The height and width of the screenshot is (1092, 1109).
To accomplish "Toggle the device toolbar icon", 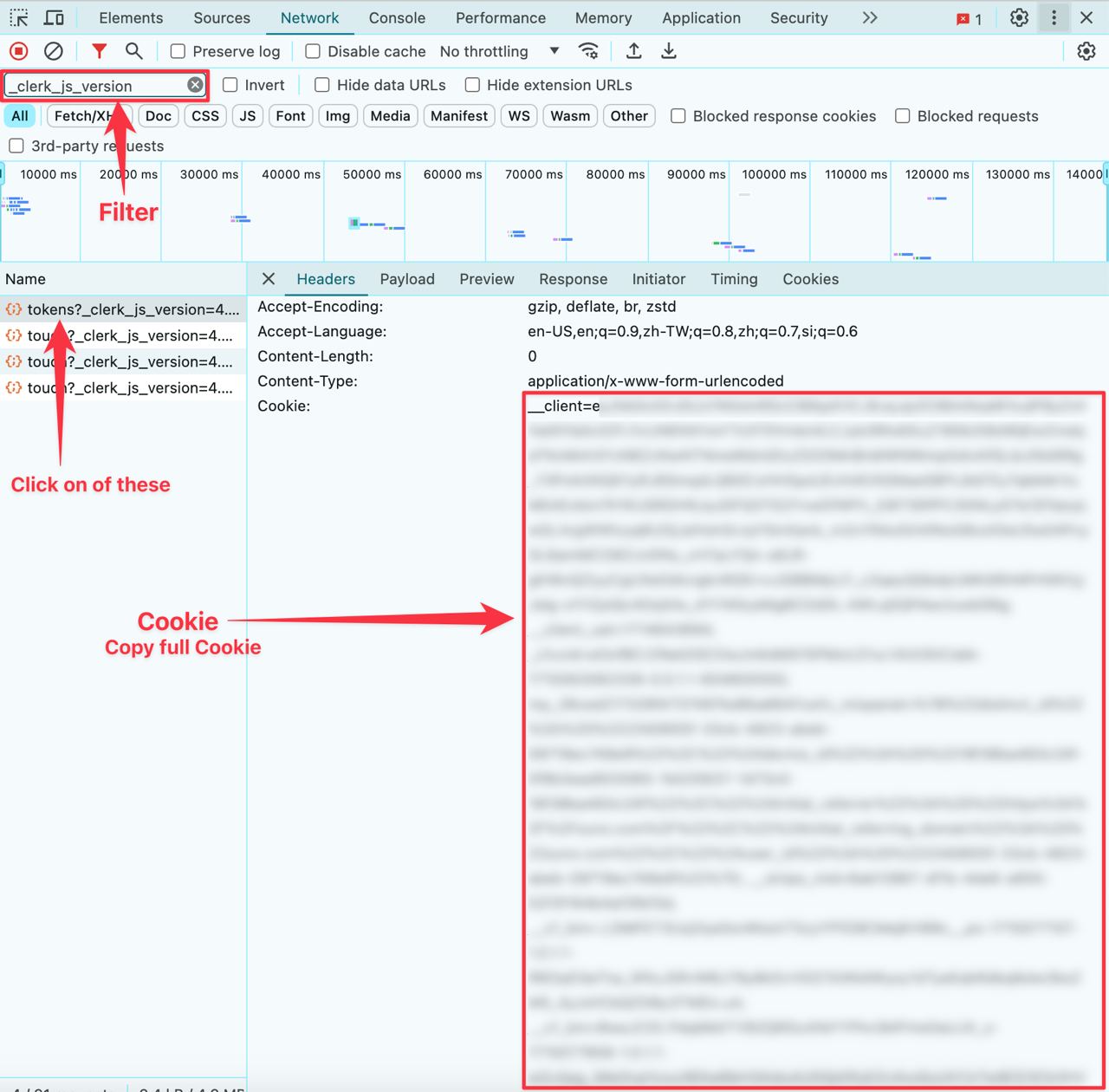I will [x=54, y=17].
